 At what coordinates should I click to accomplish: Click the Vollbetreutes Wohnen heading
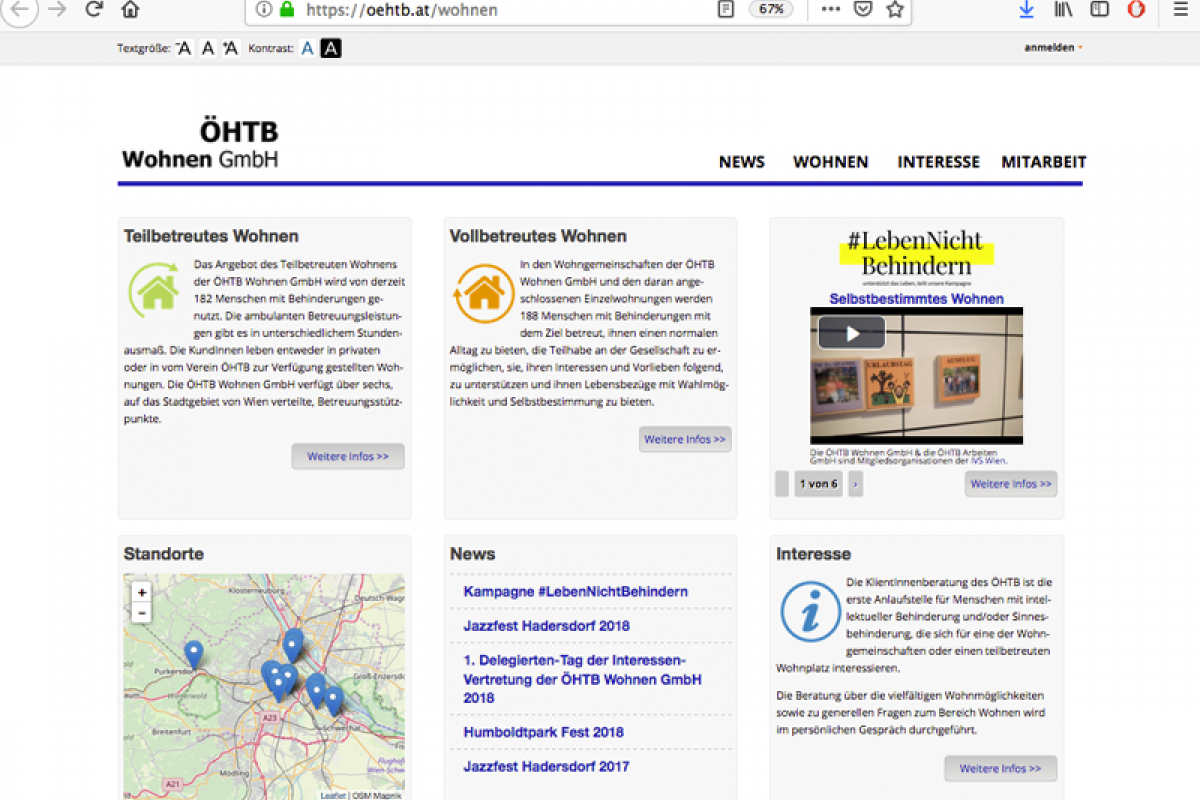538,237
